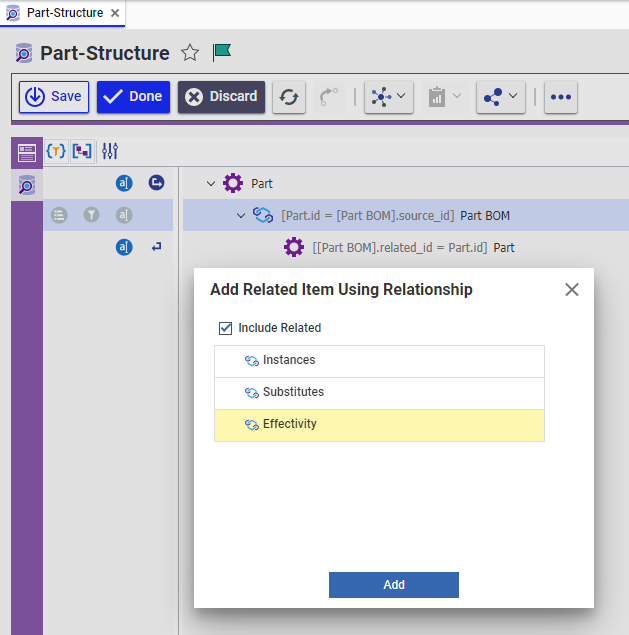Open the sliders settings icon
Image resolution: width=629 pixels, height=635 pixels.
[110, 151]
